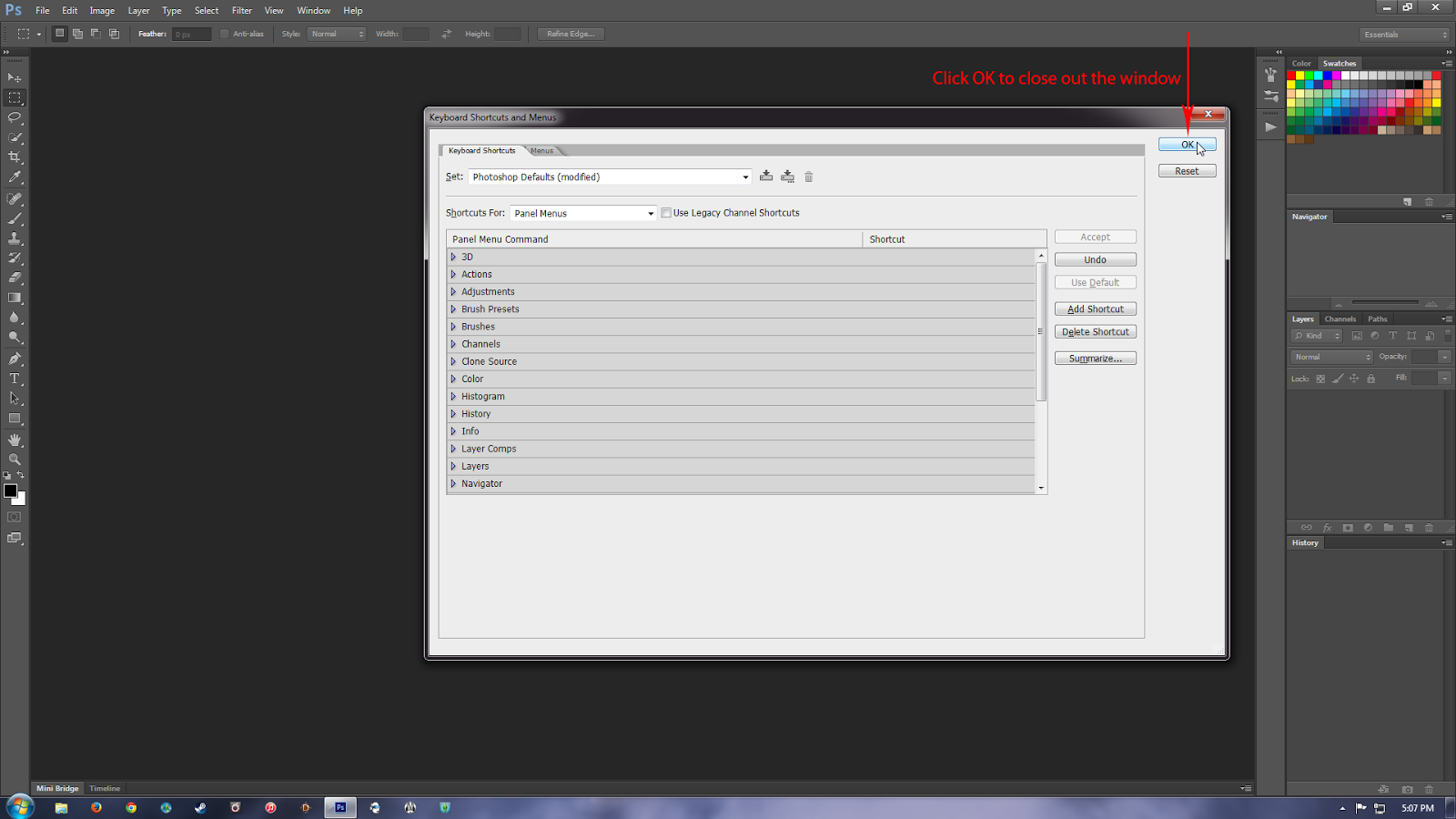Open the Set dropdown showing Photoshop Defaults
1456x819 pixels.
(x=610, y=177)
